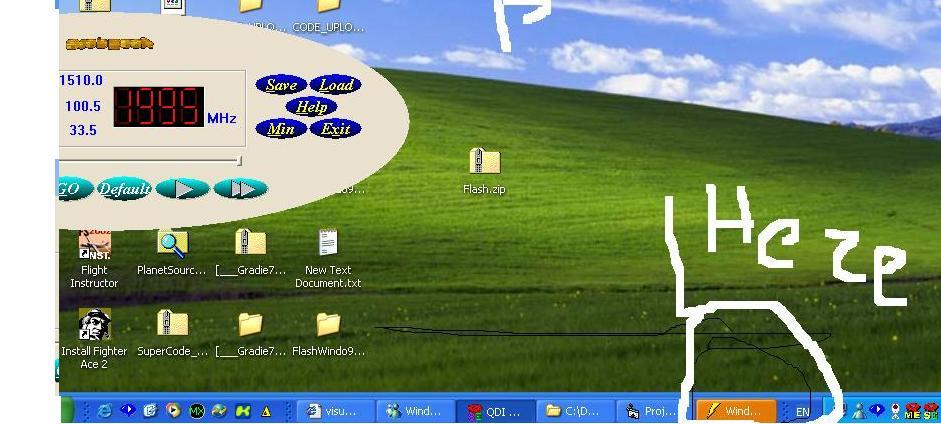Select the CODE_UPLO... folder on the desktop
Viewport: 941px width, 424px height.
327,8
